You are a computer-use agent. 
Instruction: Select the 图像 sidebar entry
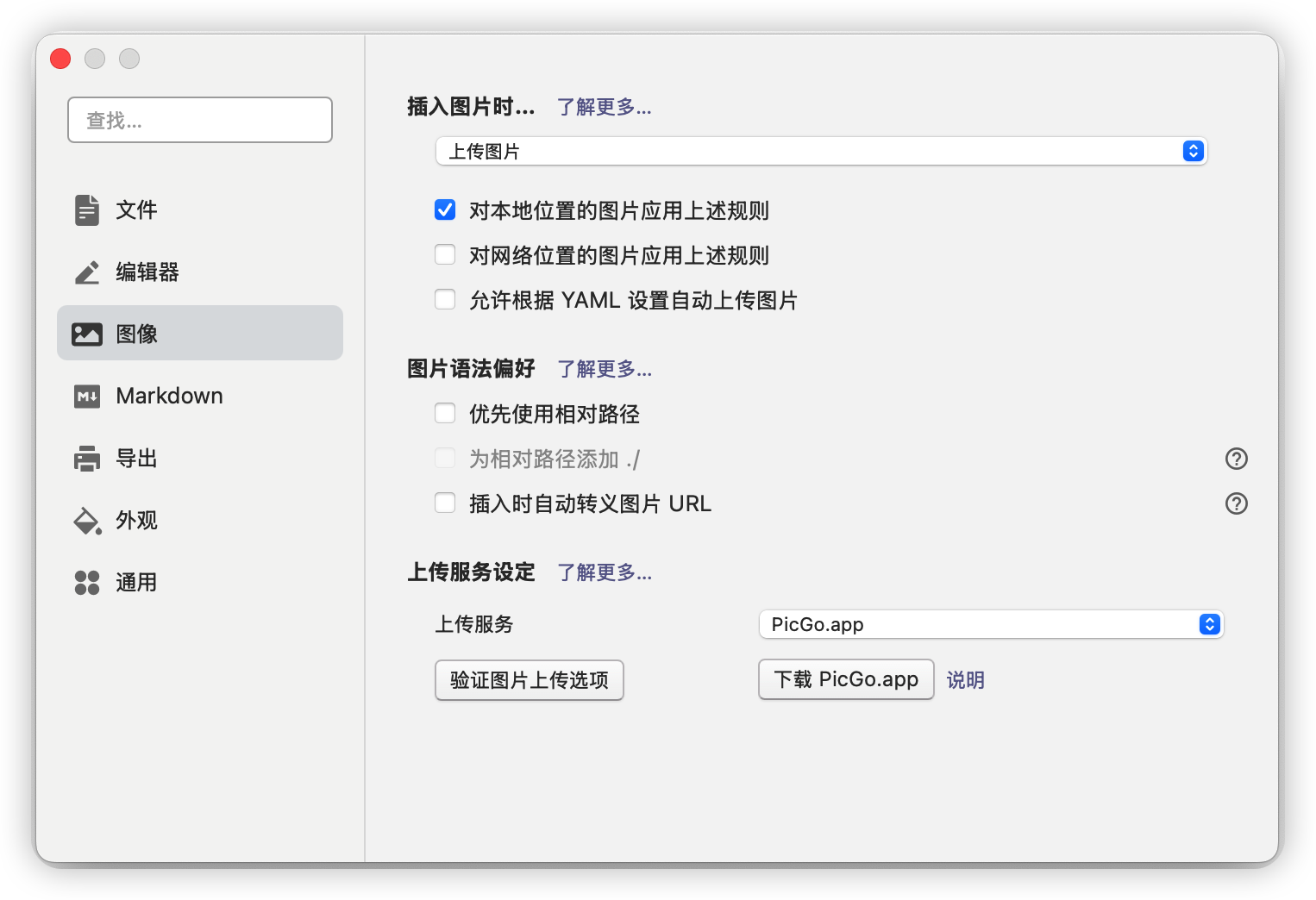200,333
